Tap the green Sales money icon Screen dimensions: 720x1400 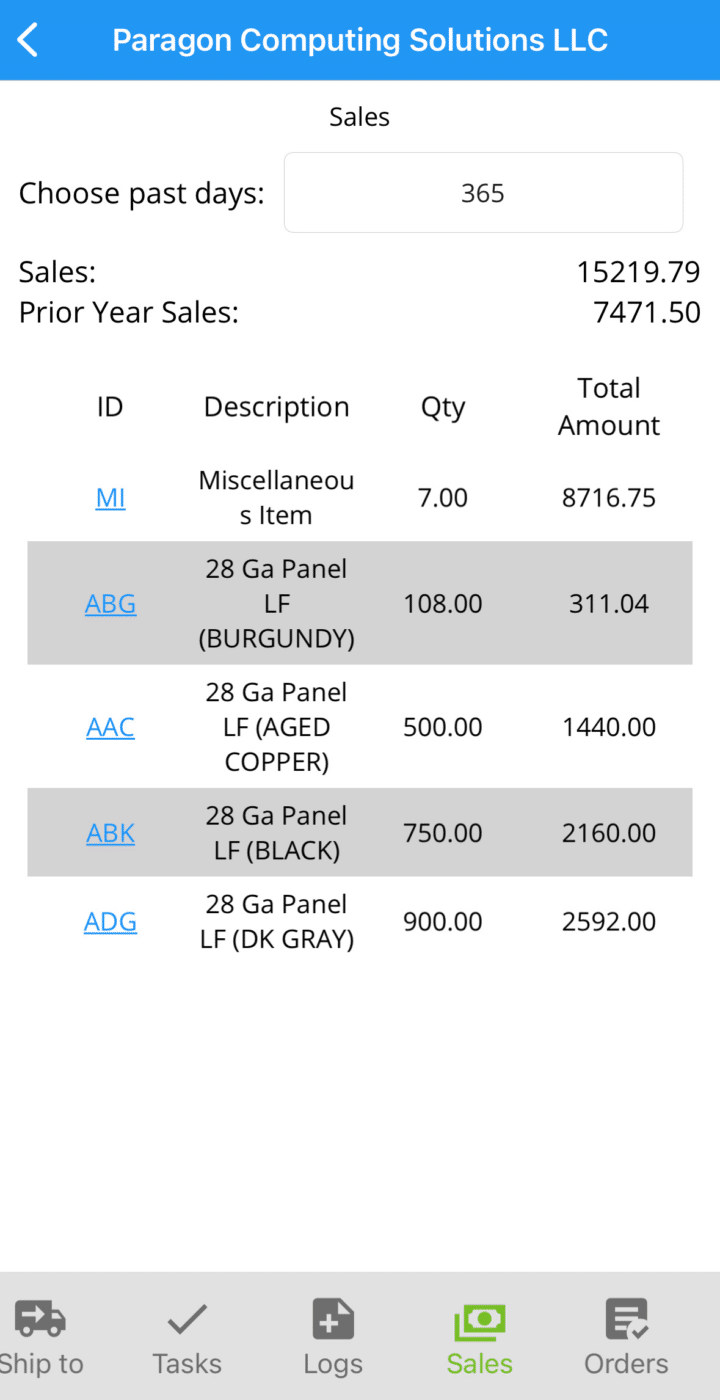click(480, 1322)
